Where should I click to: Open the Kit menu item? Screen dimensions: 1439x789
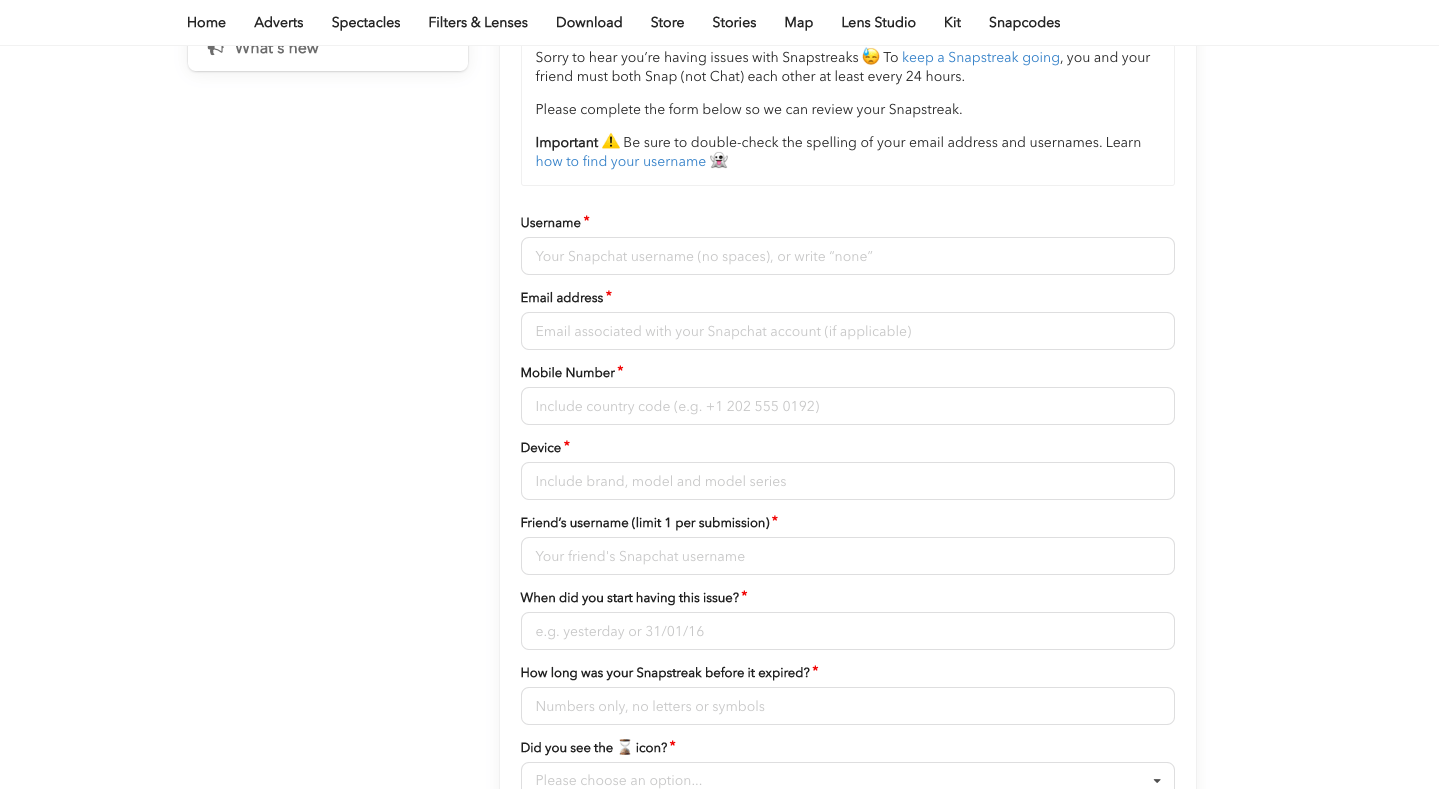coord(952,22)
